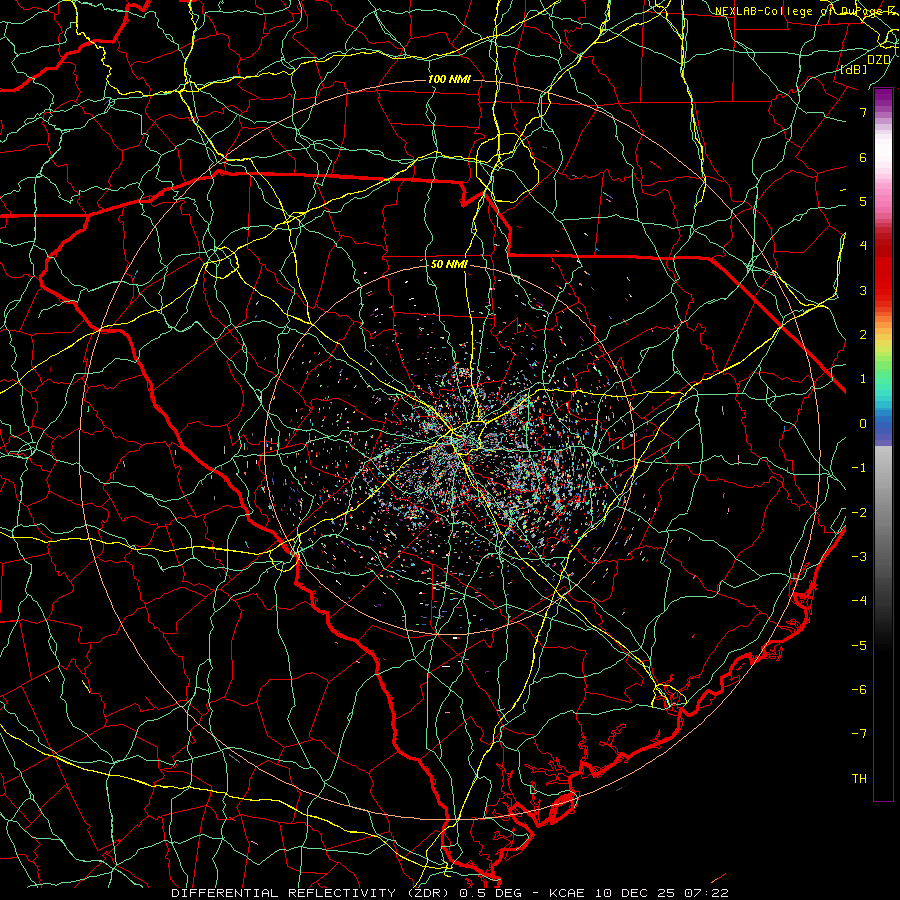Select the 5 dB tick label on legend
The height and width of the screenshot is (900, 900).
tap(863, 201)
